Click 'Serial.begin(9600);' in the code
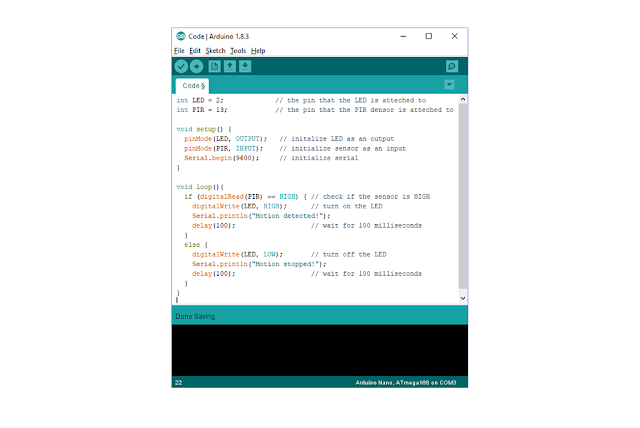 coord(221,158)
